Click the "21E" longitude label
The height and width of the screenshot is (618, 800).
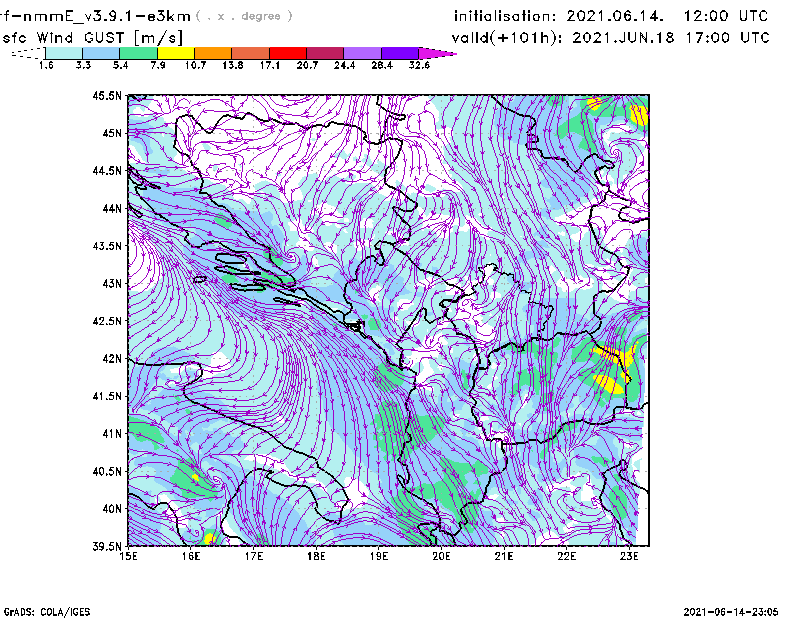[x=504, y=556]
